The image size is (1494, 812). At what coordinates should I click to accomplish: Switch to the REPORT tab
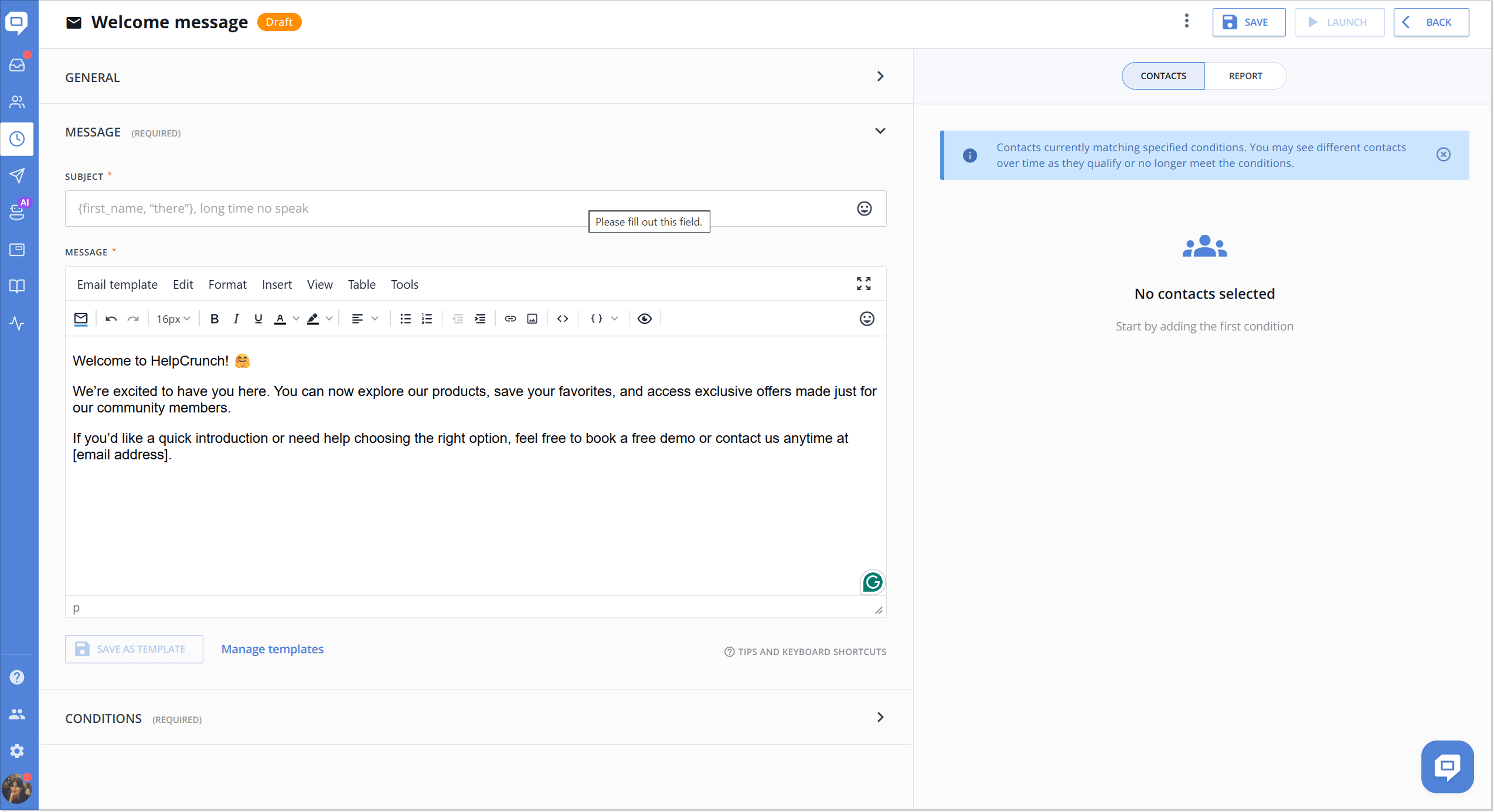coord(1245,76)
